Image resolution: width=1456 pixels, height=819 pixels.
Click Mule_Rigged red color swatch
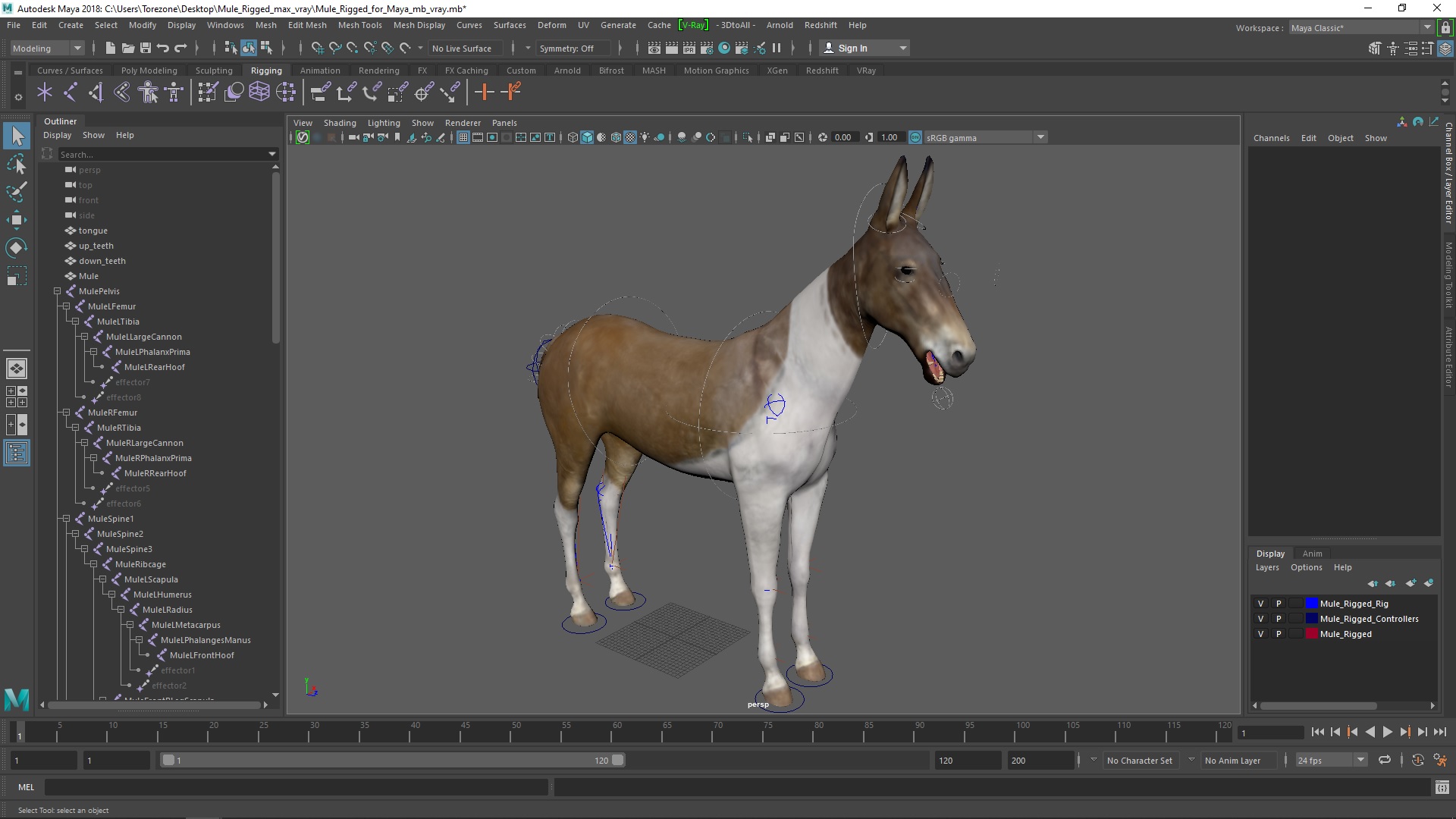1311,634
